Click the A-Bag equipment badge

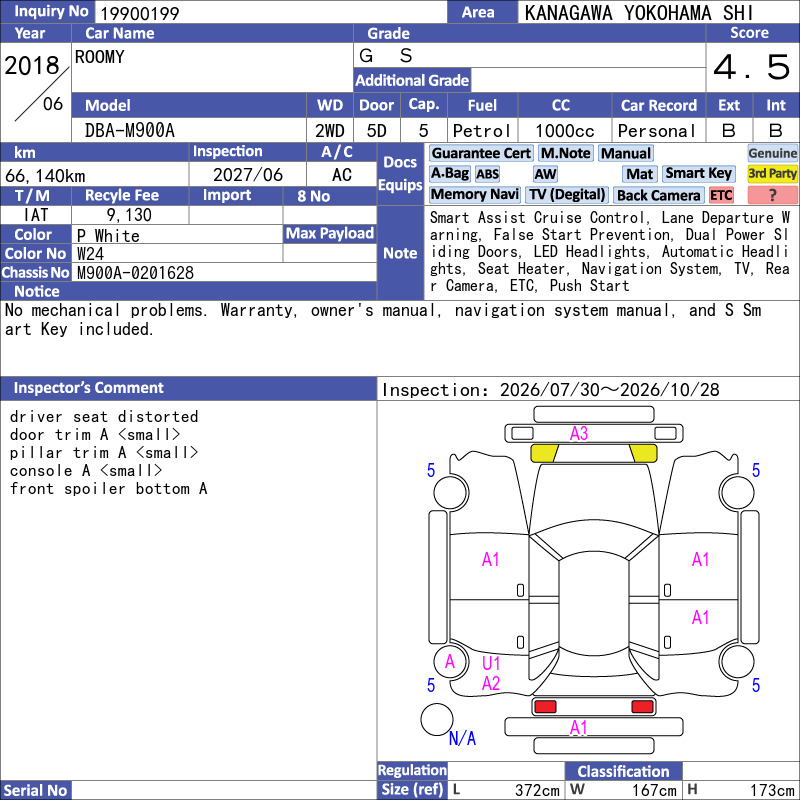(449, 174)
